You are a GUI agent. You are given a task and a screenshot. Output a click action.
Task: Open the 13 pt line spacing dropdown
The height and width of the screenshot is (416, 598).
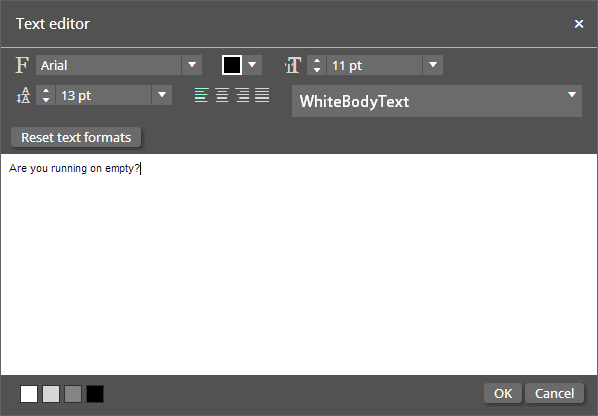click(x=162, y=95)
